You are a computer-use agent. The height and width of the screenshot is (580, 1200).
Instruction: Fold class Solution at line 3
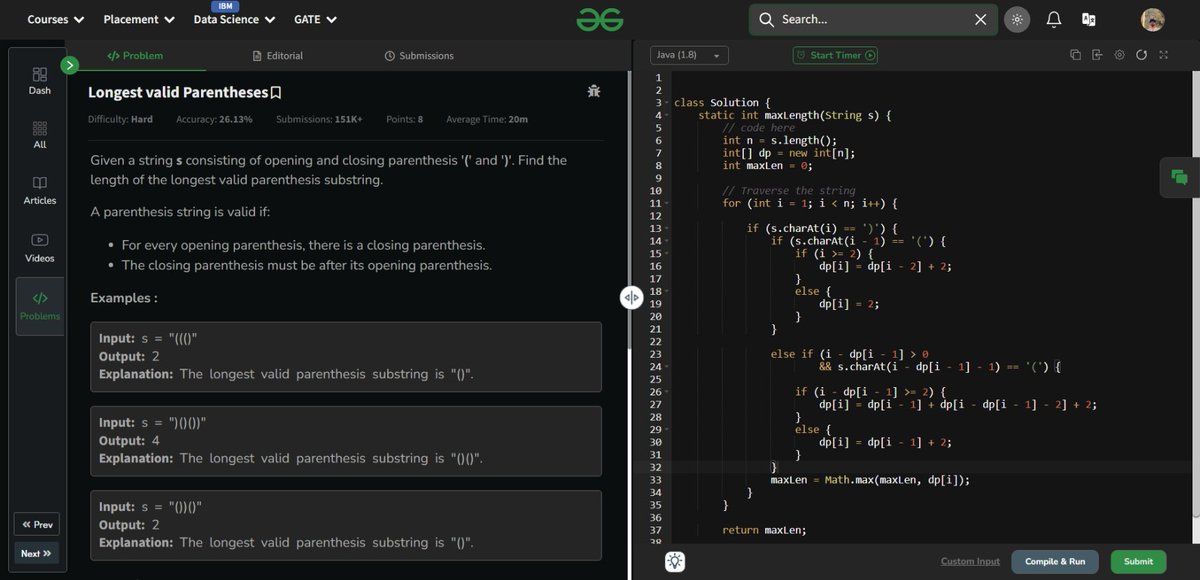coord(666,103)
